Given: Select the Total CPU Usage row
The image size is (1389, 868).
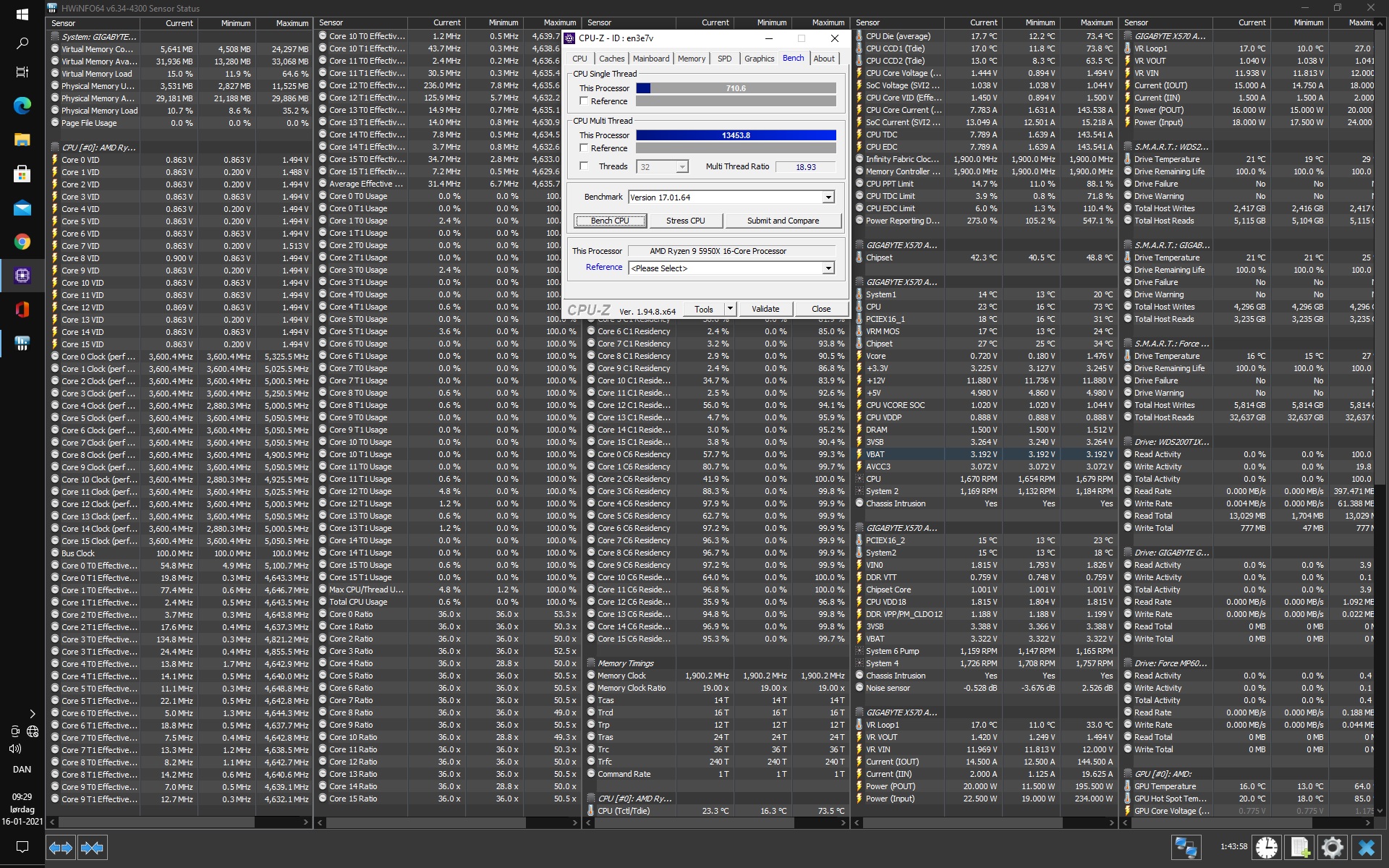Looking at the screenshot, I should [448, 602].
